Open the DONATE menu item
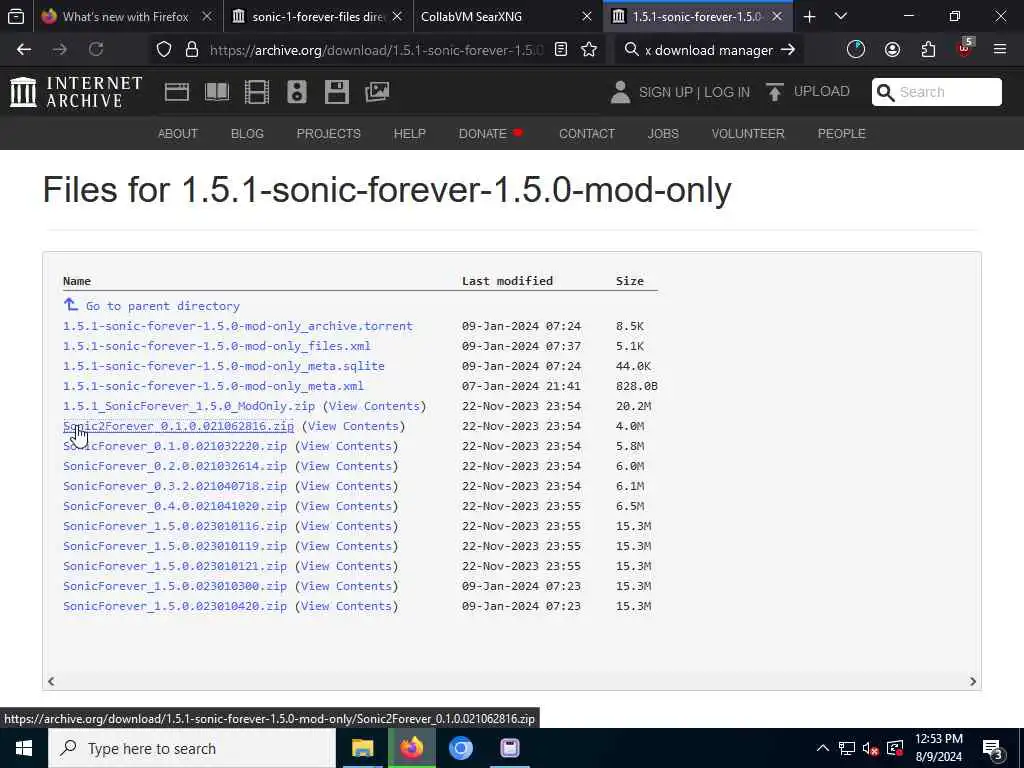Image resolution: width=1024 pixels, height=768 pixels. (x=483, y=134)
